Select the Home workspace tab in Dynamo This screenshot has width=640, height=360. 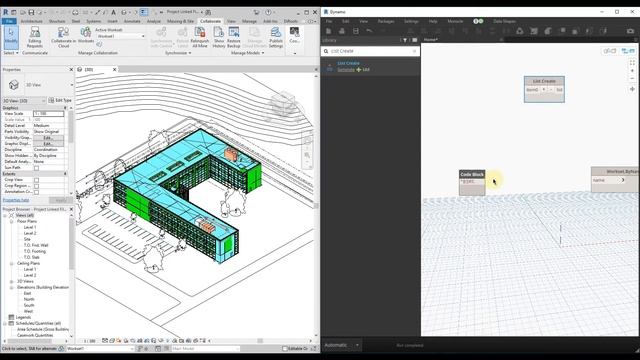click(x=431, y=40)
